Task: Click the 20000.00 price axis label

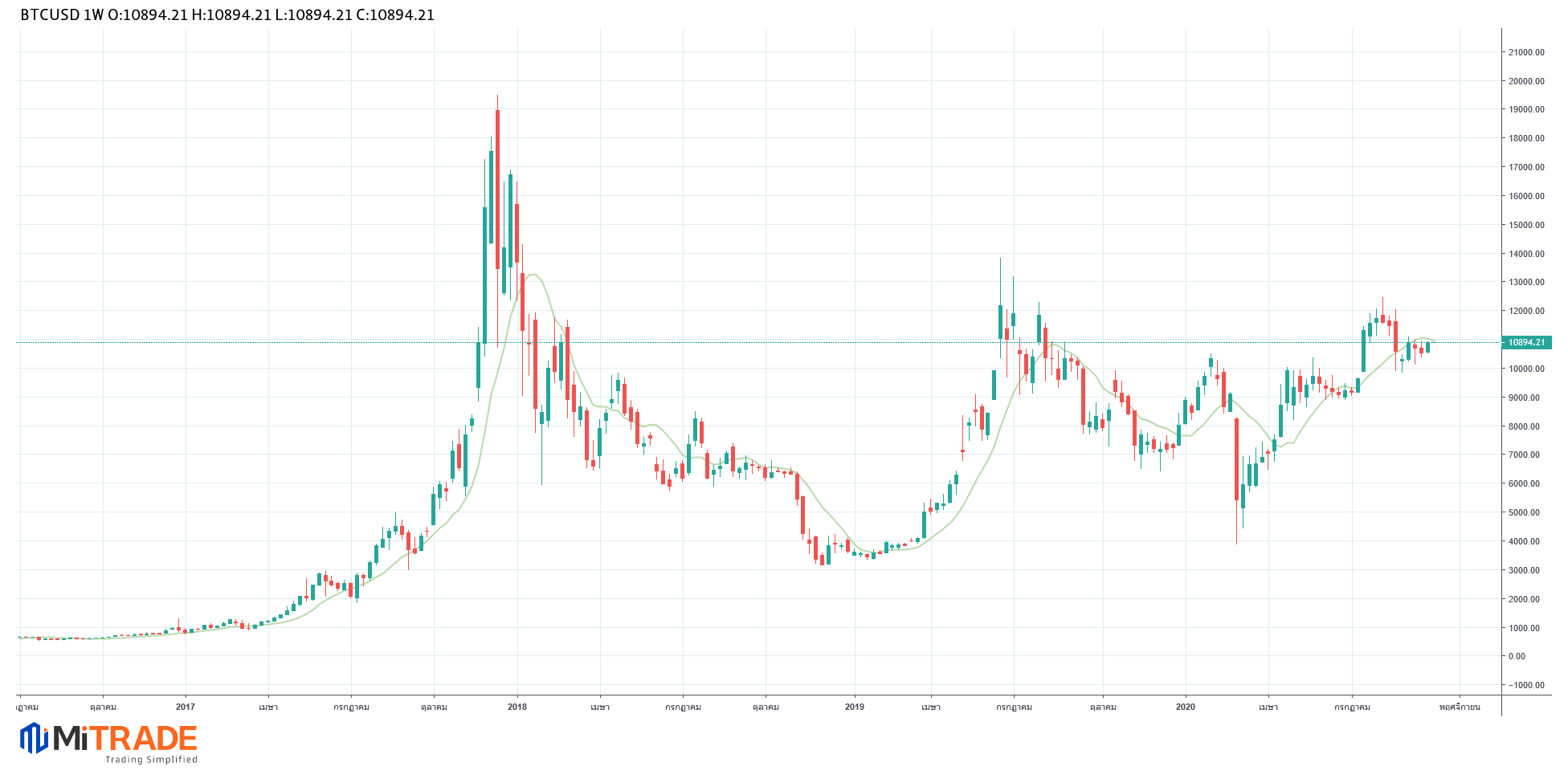Action: pyautogui.click(x=1526, y=81)
